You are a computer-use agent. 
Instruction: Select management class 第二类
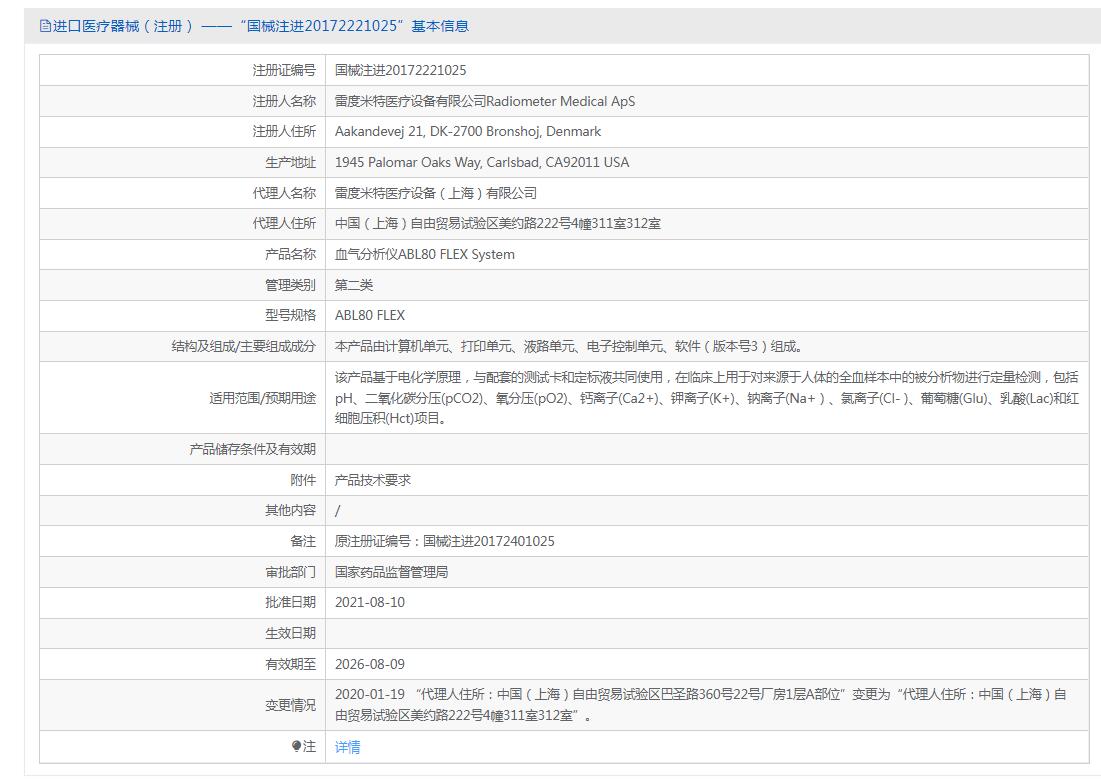[x=354, y=285]
